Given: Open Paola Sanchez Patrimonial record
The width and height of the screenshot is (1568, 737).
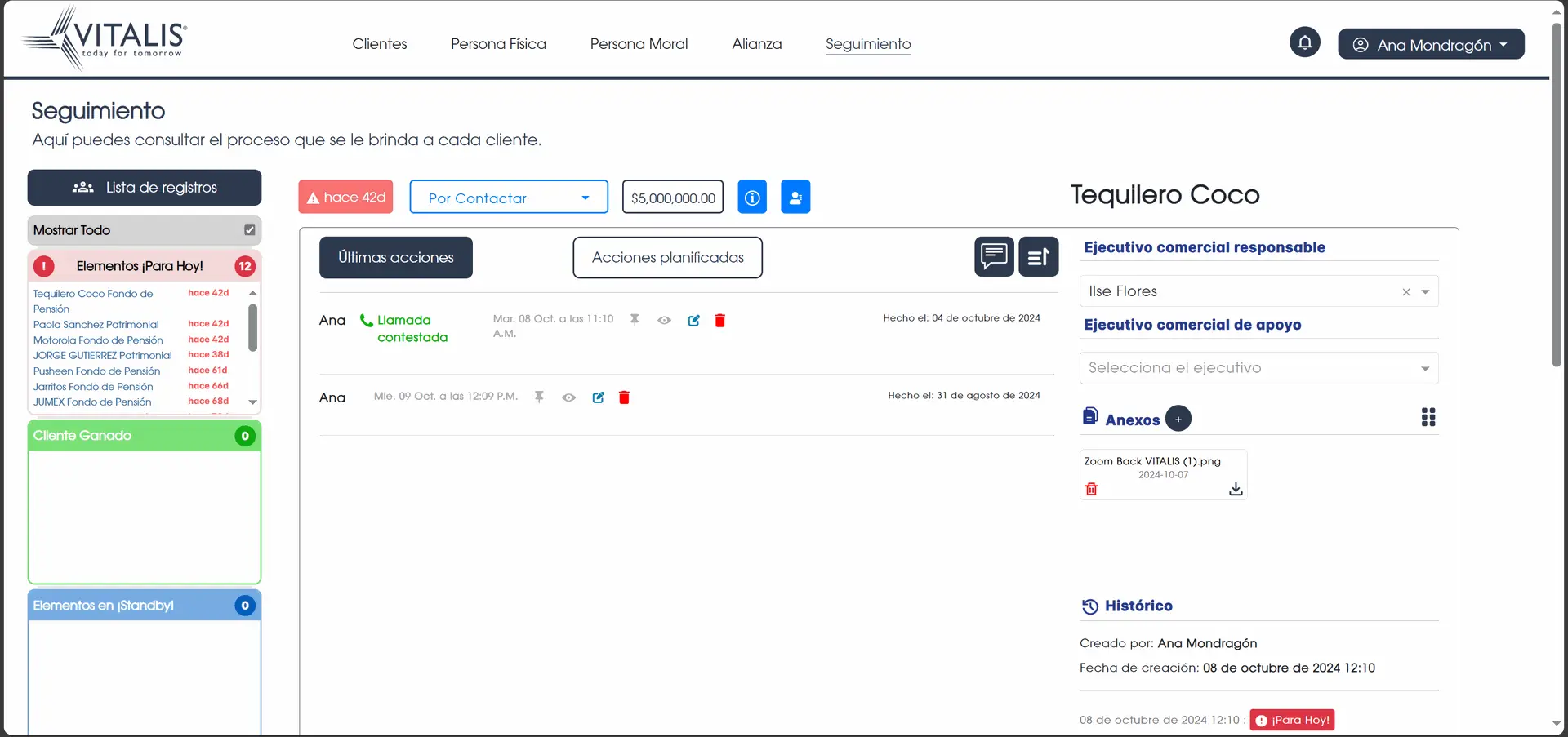Looking at the screenshot, I should pos(96,325).
